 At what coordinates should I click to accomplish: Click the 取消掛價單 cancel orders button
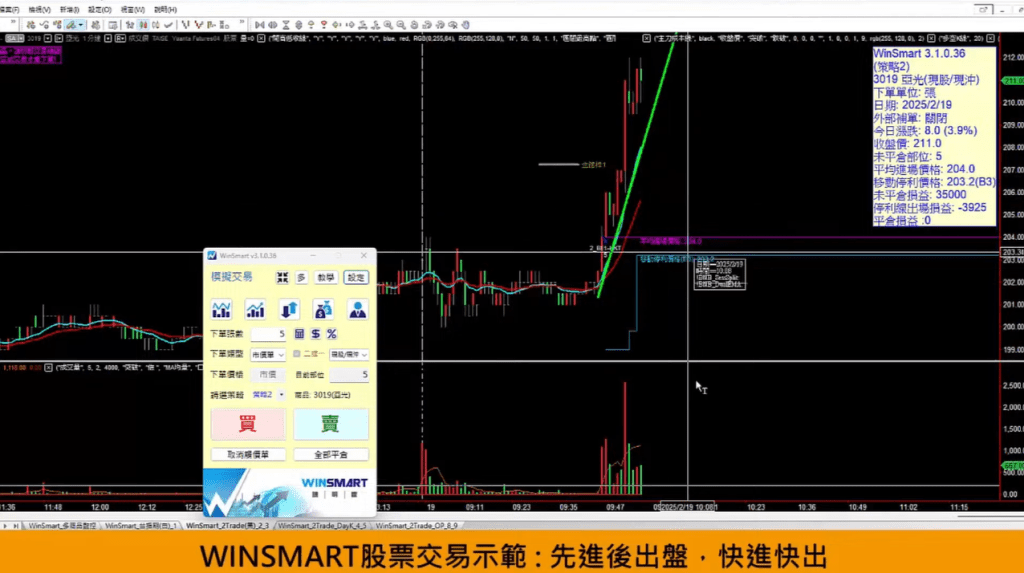[248, 454]
